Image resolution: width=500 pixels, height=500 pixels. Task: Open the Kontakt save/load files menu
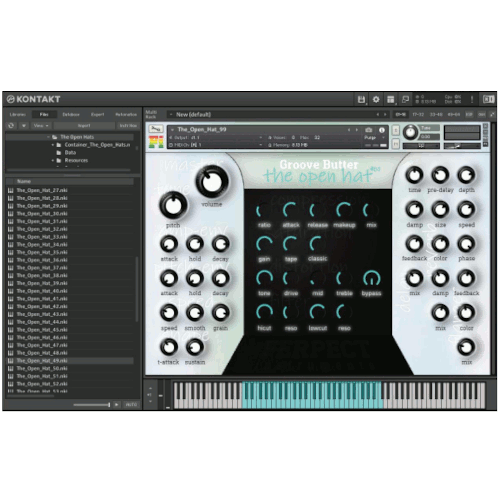pyautogui.click(x=361, y=99)
